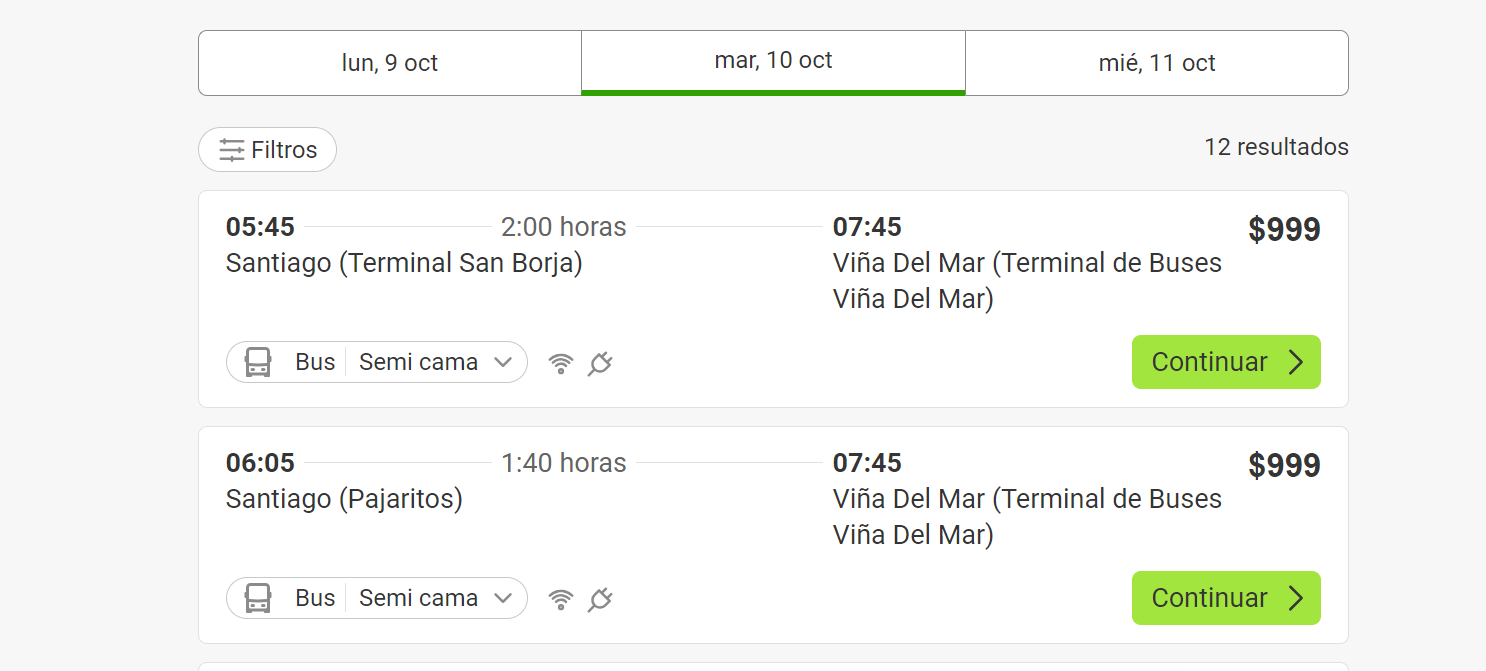The height and width of the screenshot is (671, 1486).
Task: Continue with the 06:05 Pajaritos trip
Action: [1225, 598]
